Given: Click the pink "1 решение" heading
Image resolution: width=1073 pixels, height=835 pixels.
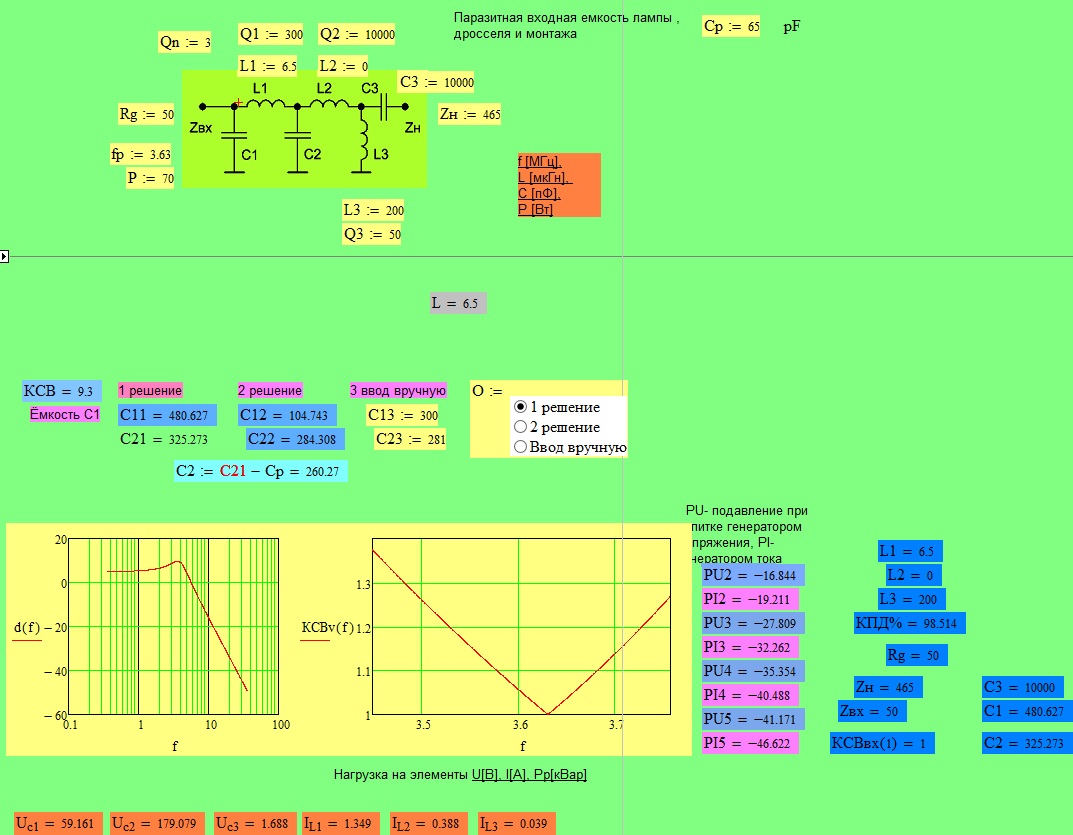Looking at the screenshot, I should (x=151, y=391).
